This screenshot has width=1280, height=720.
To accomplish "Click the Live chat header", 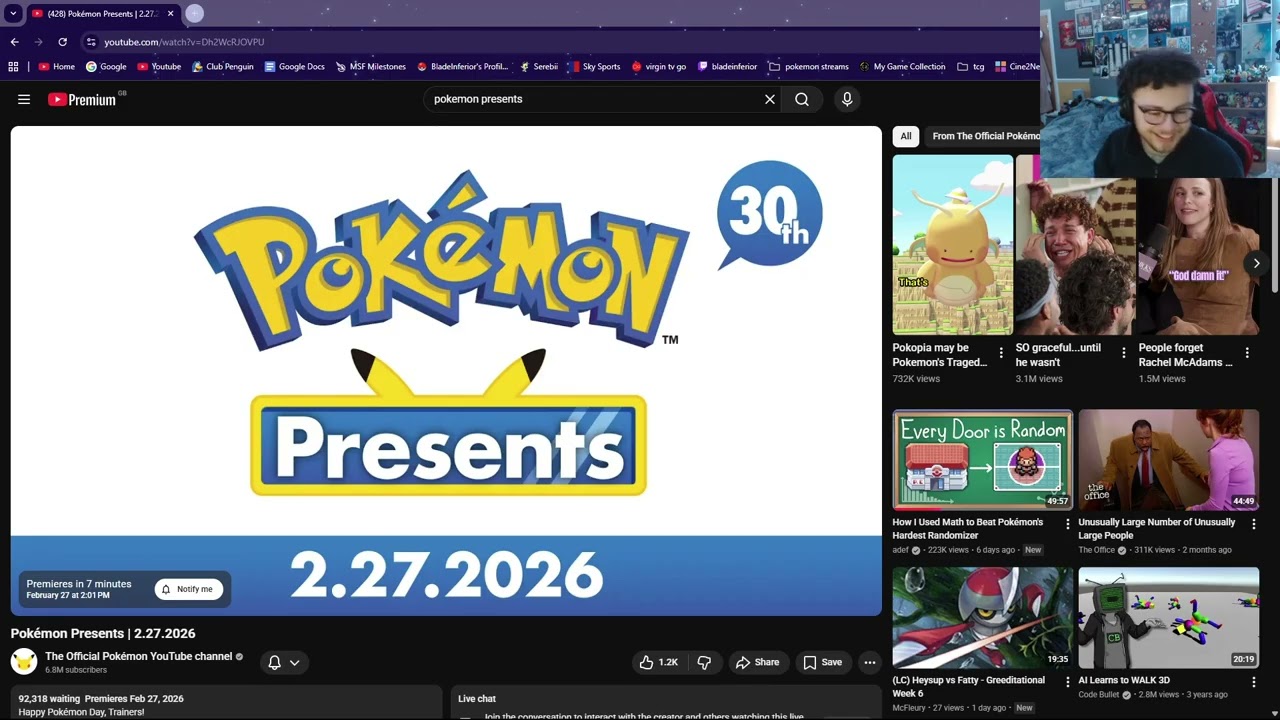I will [x=477, y=699].
